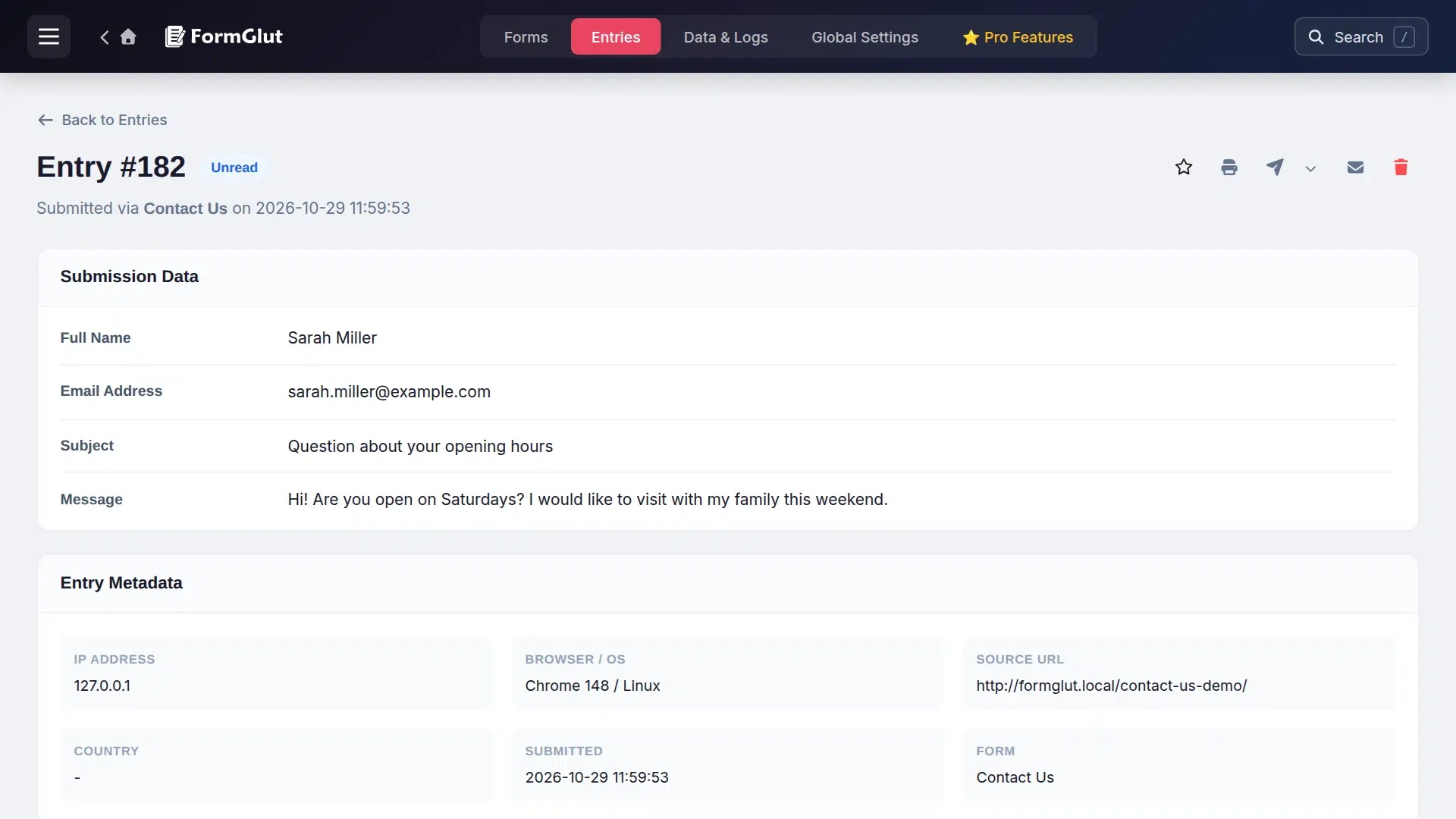Delete entry with red trash icon
This screenshot has width=1456, height=819.
[x=1401, y=167]
